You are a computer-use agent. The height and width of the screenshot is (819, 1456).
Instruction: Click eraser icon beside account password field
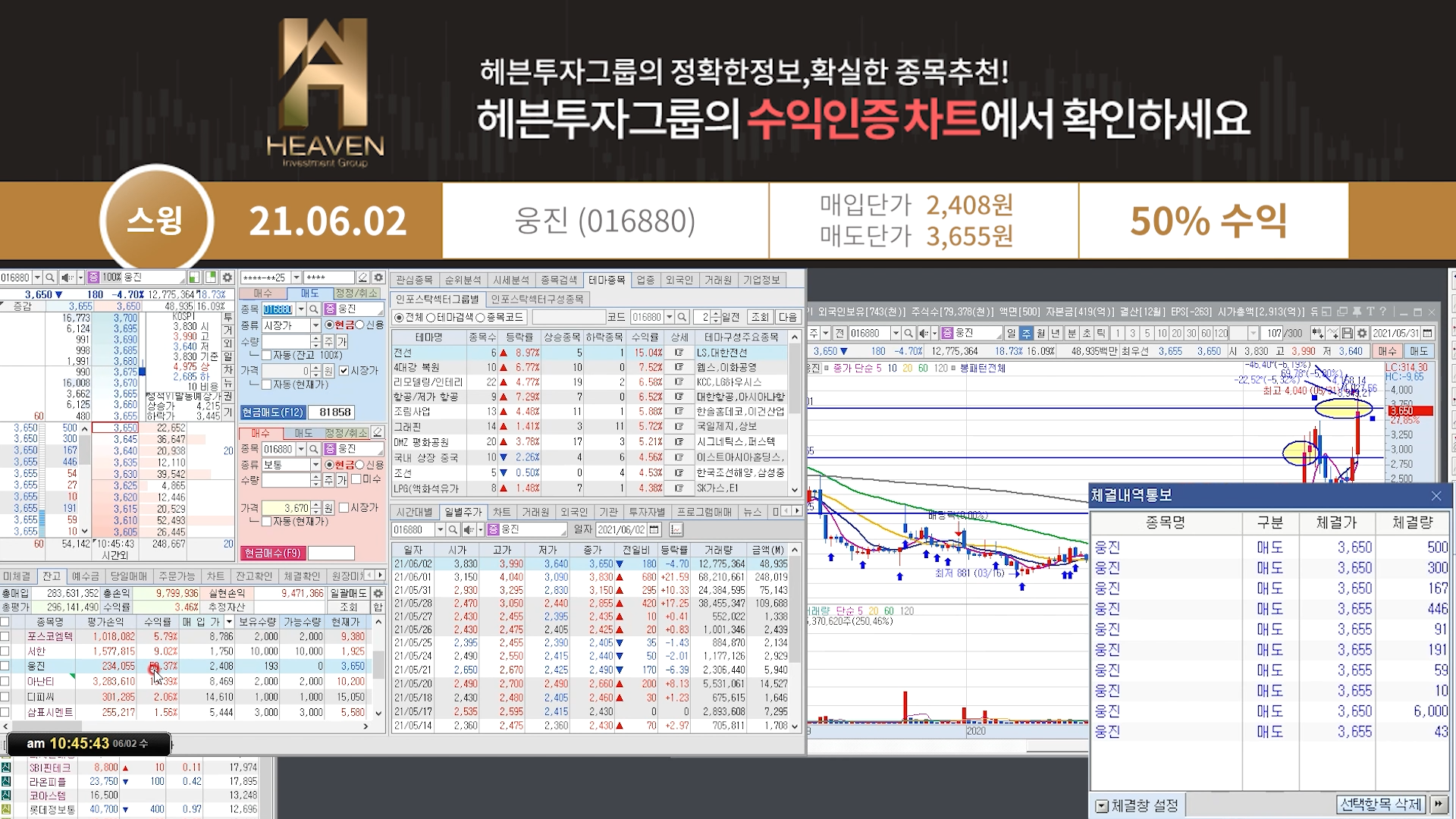tap(363, 278)
